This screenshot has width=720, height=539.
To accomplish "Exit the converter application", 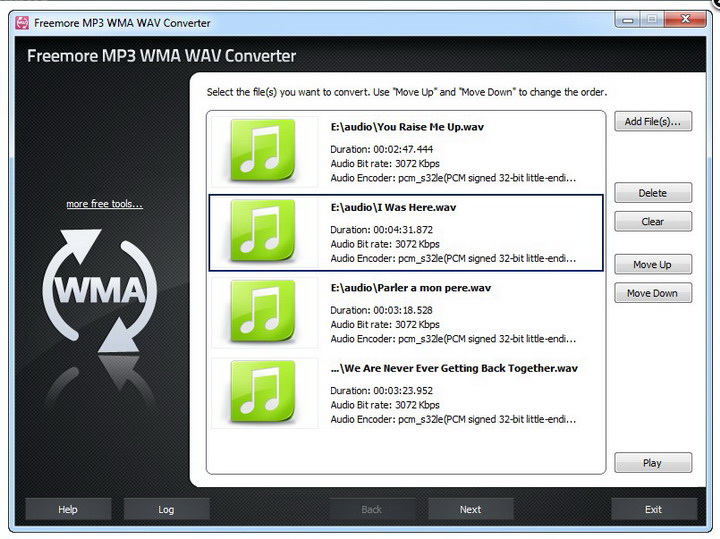I will point(653,509).
